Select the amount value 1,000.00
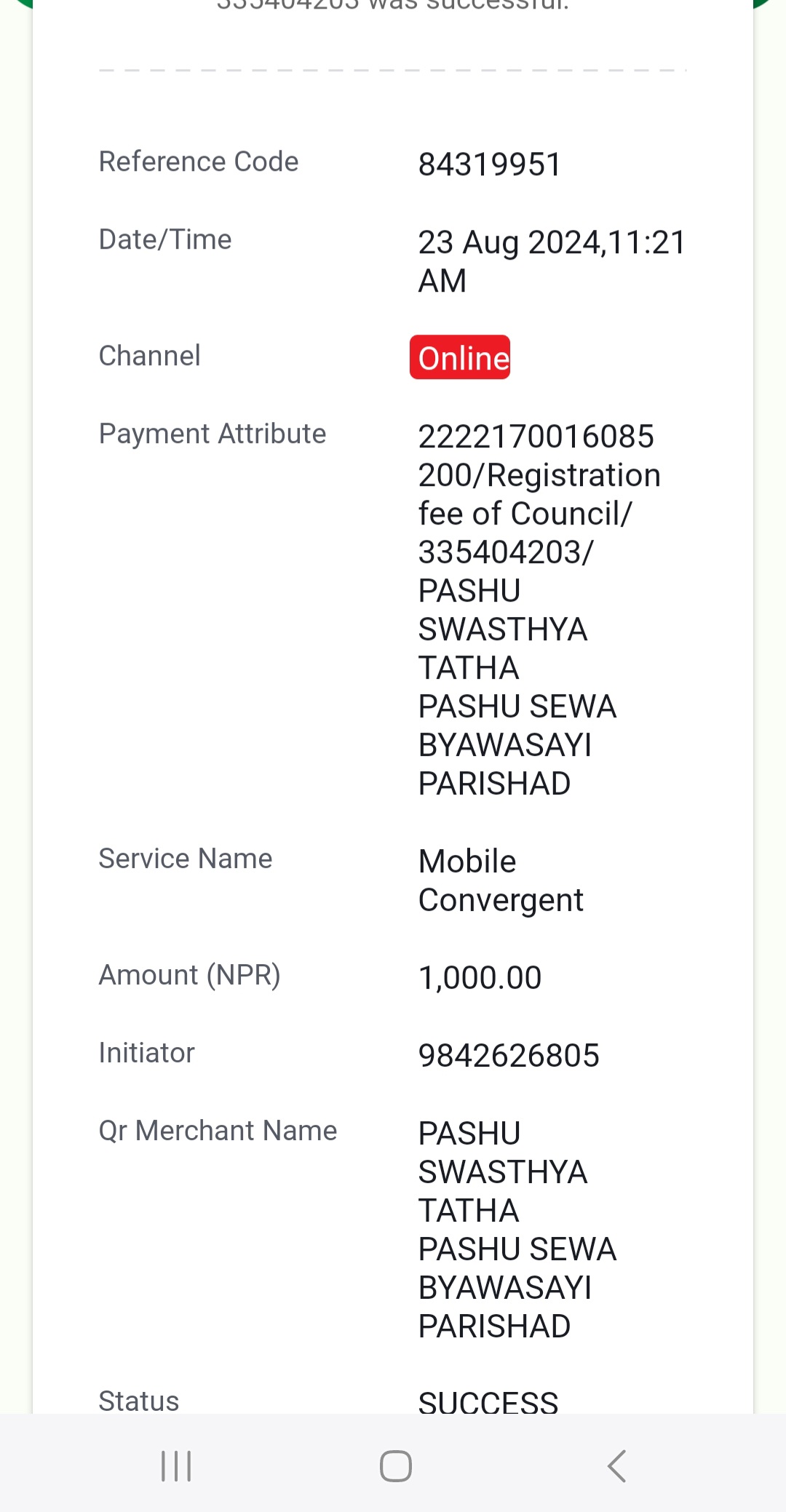Image resolution: width=786 pixels, height=1512 pixels. (480, 978)
